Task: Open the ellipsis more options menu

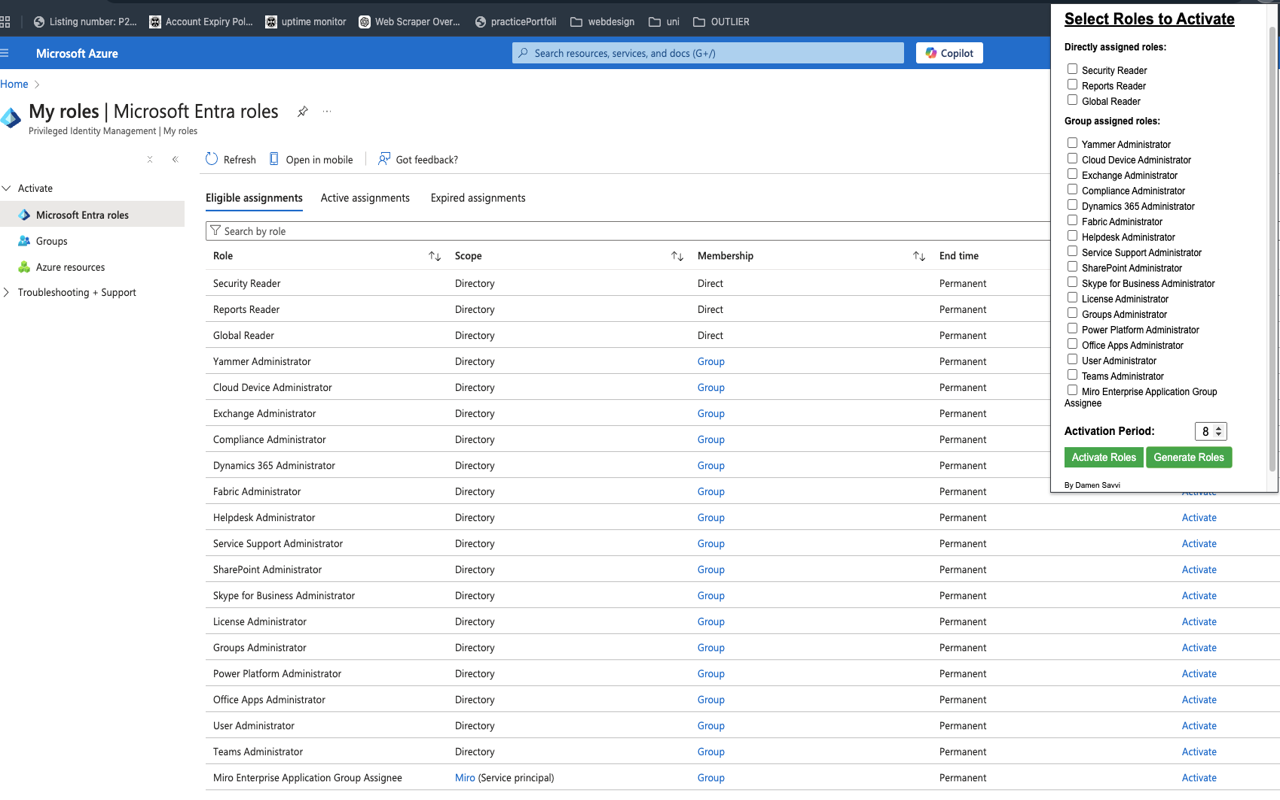Action: tap(327, 112)
